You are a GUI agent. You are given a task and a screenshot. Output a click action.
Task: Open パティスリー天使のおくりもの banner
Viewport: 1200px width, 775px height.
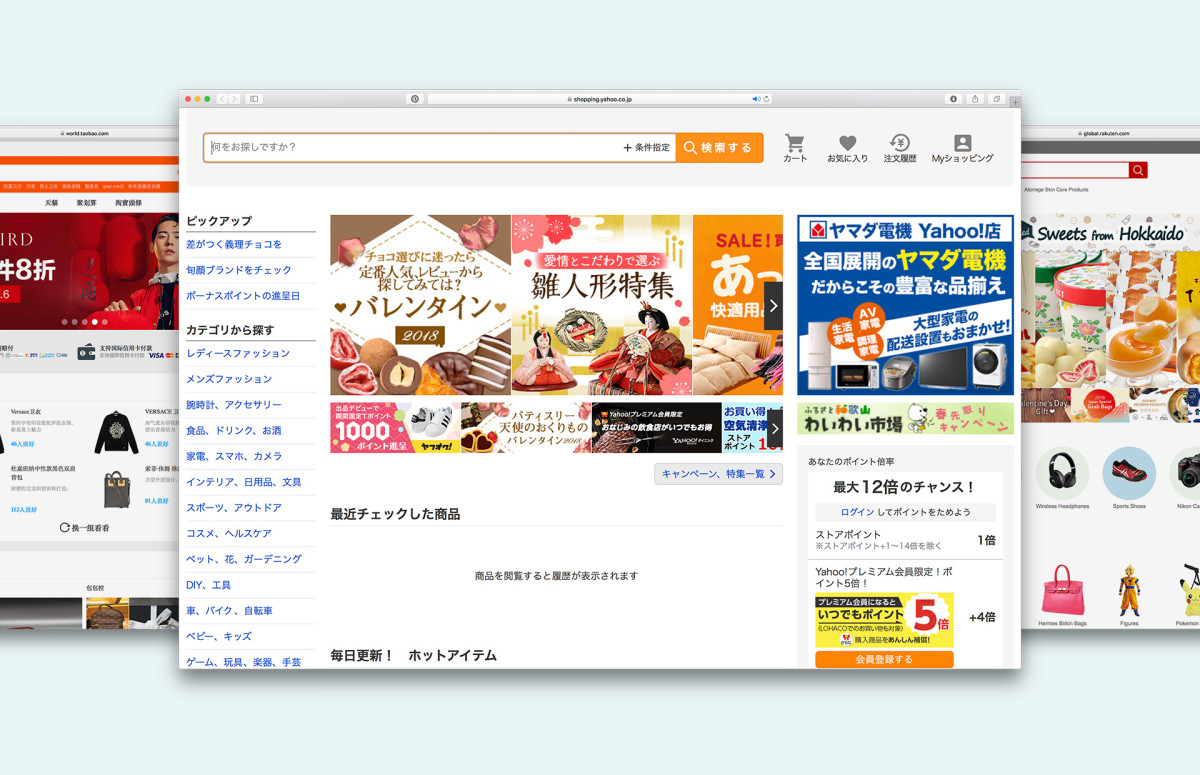coord(526,428)
